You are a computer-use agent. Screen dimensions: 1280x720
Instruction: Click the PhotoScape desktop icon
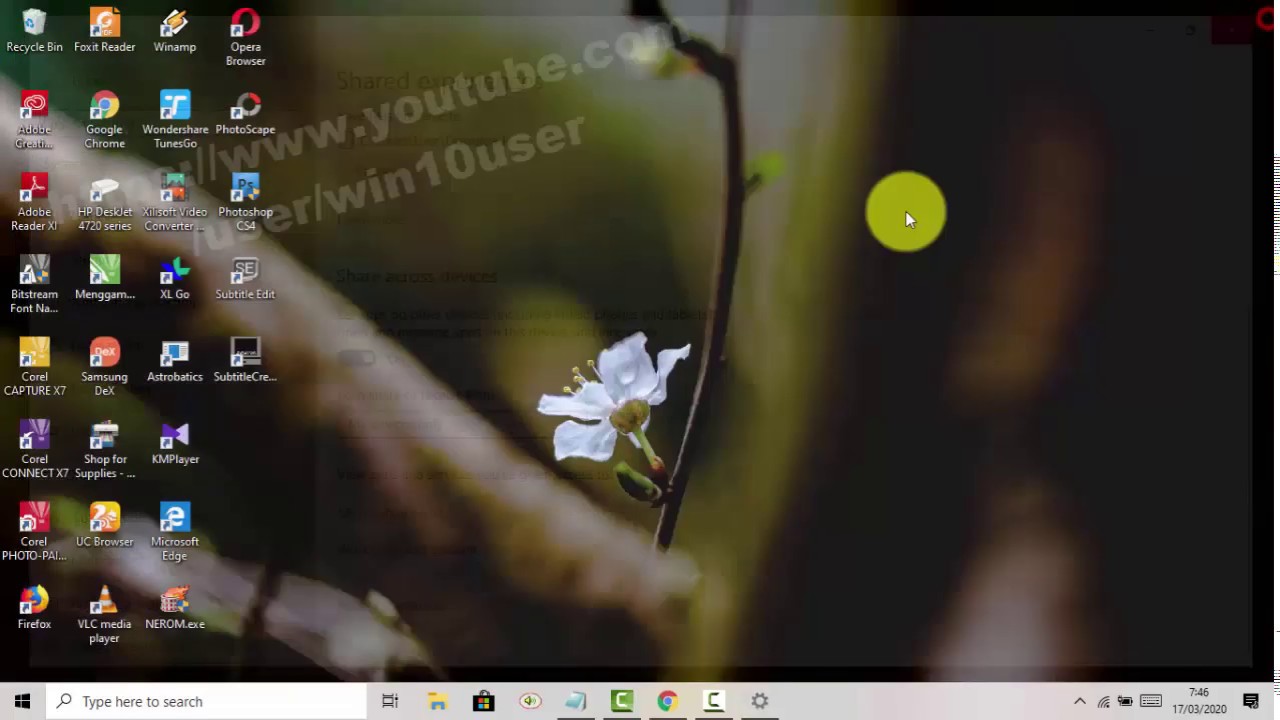tap(245, 113)
